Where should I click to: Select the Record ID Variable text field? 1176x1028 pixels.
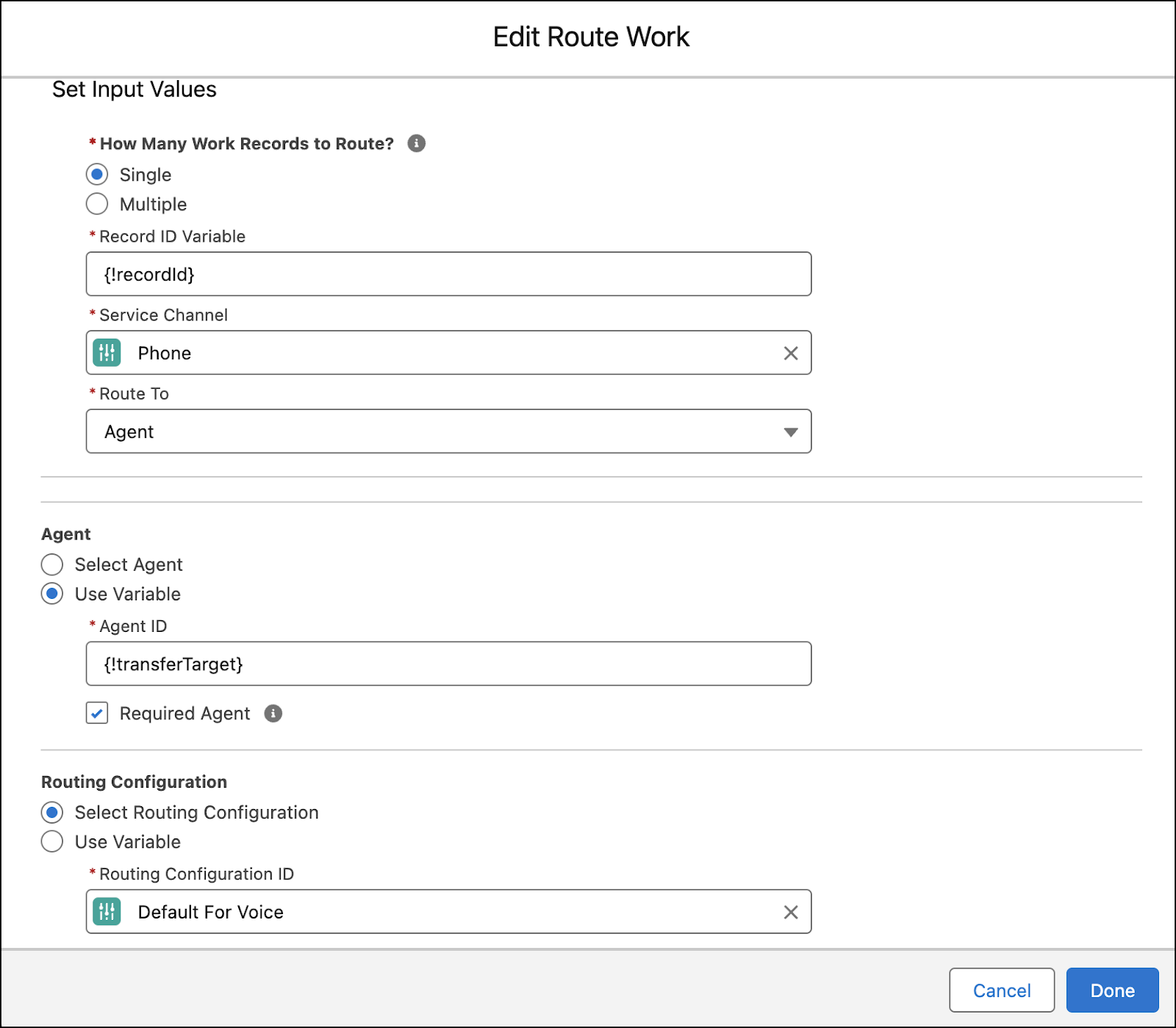point(448,274)
